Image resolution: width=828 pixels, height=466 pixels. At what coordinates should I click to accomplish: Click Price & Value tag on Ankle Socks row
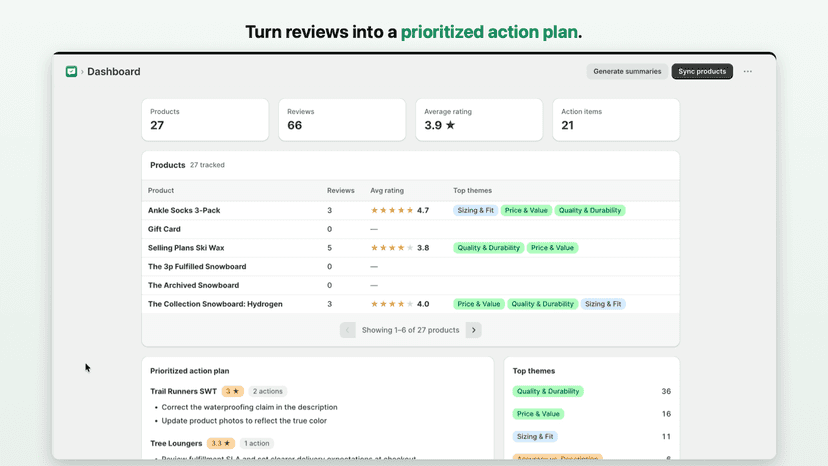tap(526, 210)
